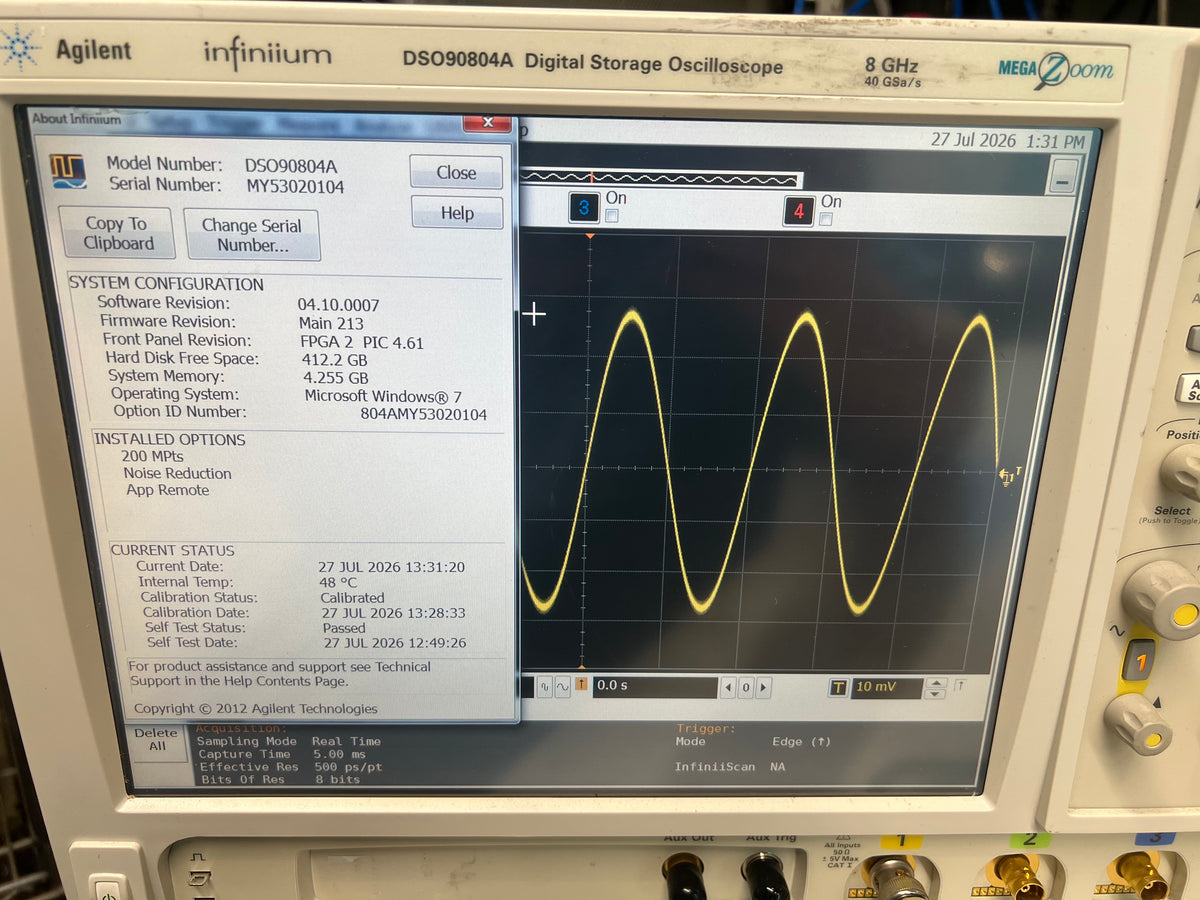Click the zero delay reset button
This screenshot has width=1200, height=900.
pos(745,688)
